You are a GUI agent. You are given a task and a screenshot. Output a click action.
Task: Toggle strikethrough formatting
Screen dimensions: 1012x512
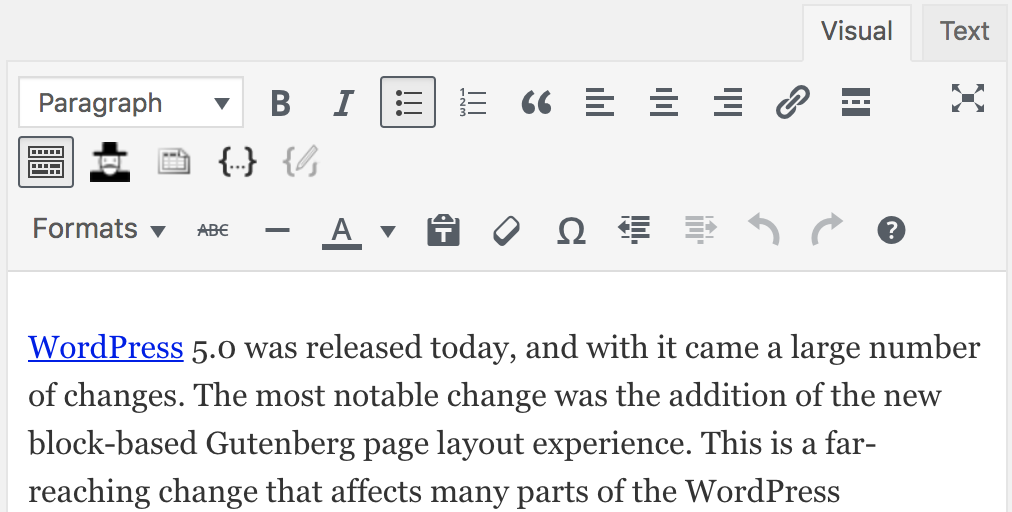pyautogui.click(x=213, y=231)
